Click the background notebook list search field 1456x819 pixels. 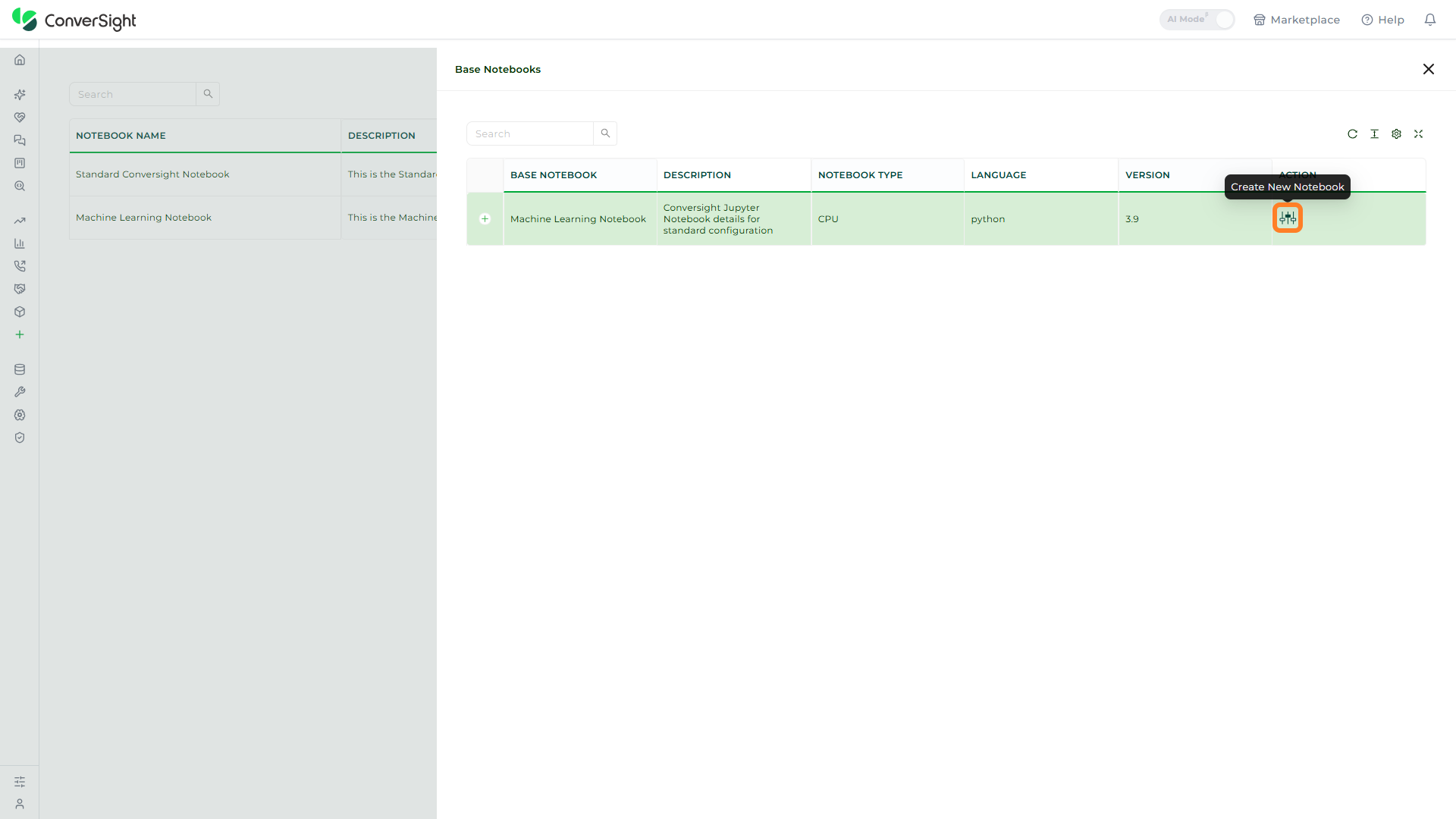tap(133, 94)
